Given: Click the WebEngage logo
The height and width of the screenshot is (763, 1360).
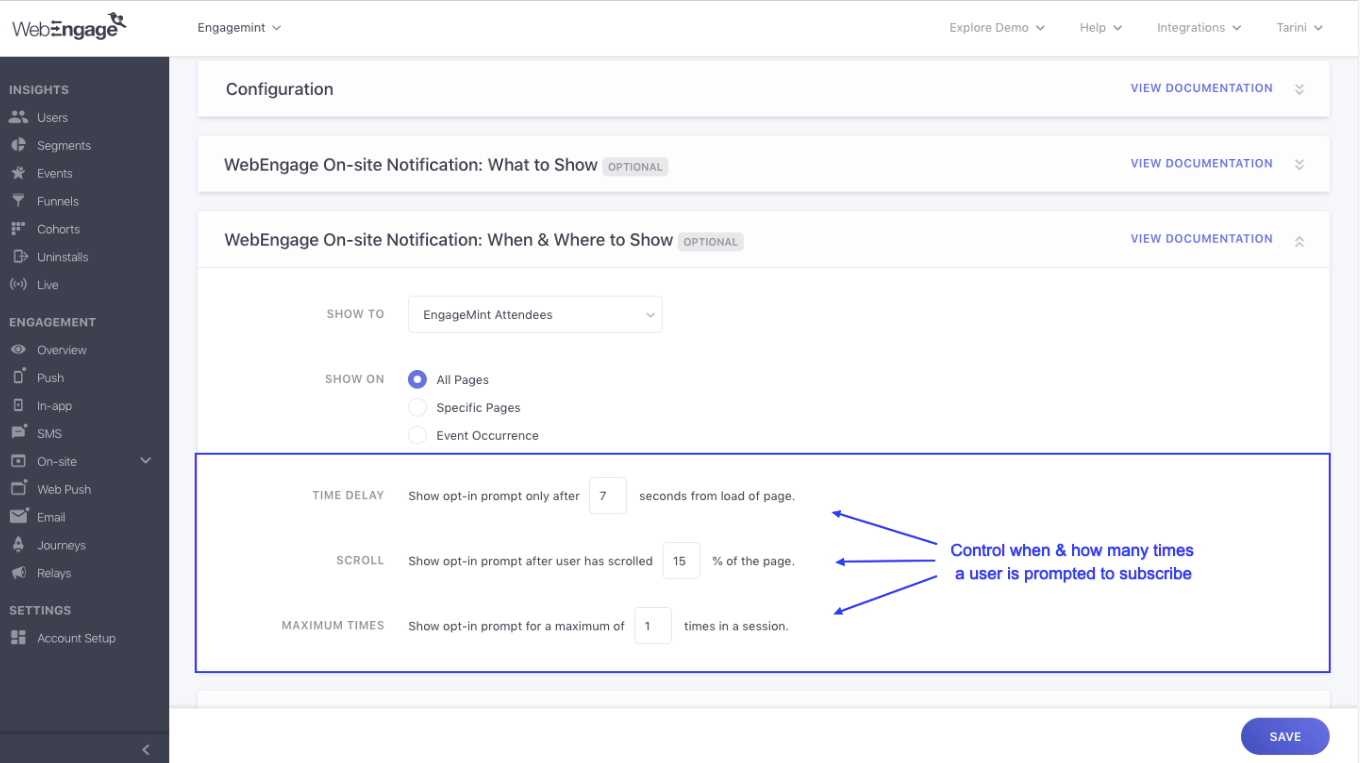Looking at the screenshot, I should point(69,26).
